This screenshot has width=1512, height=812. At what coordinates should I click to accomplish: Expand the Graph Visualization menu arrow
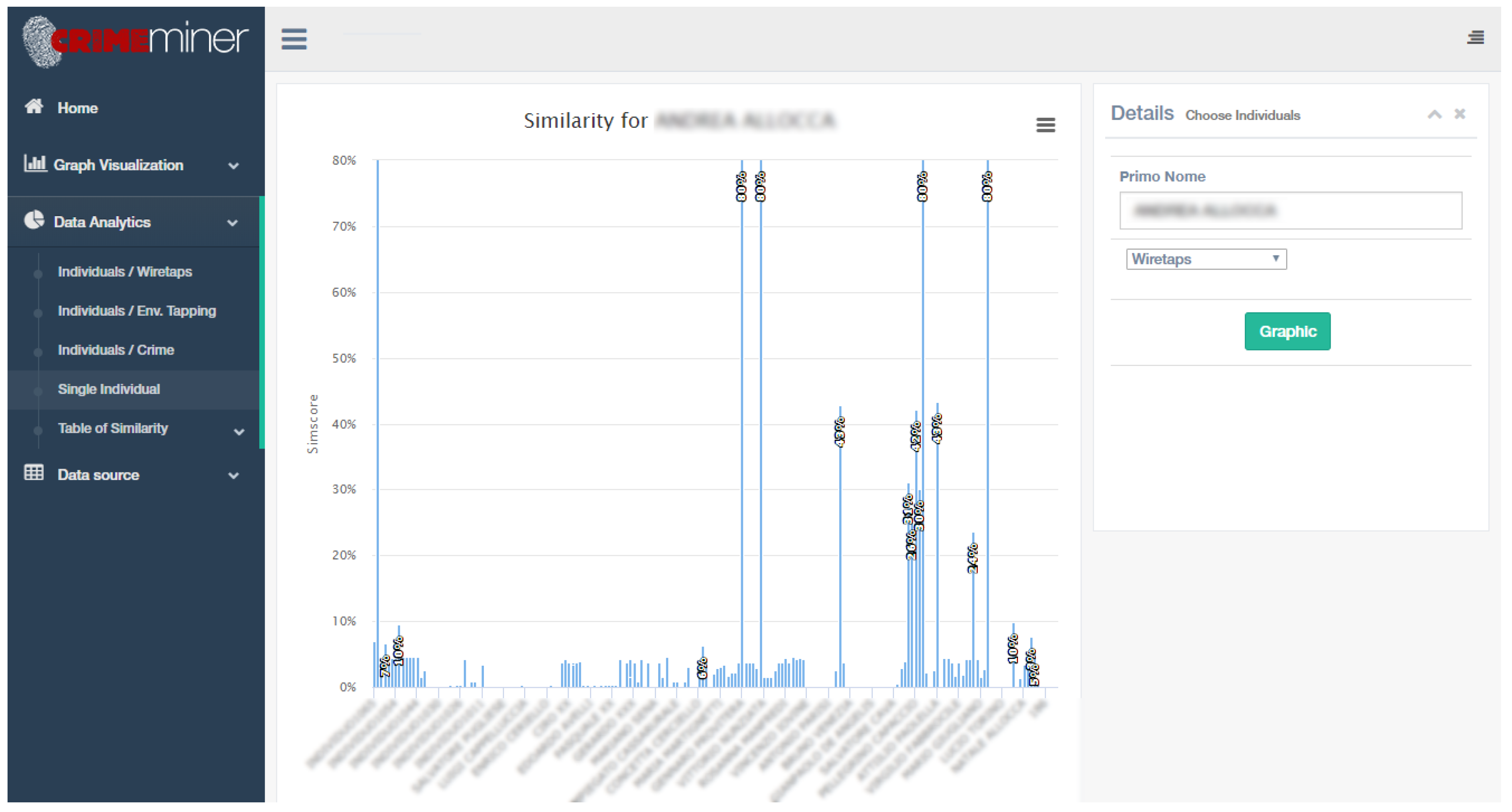tap(233, 166)
